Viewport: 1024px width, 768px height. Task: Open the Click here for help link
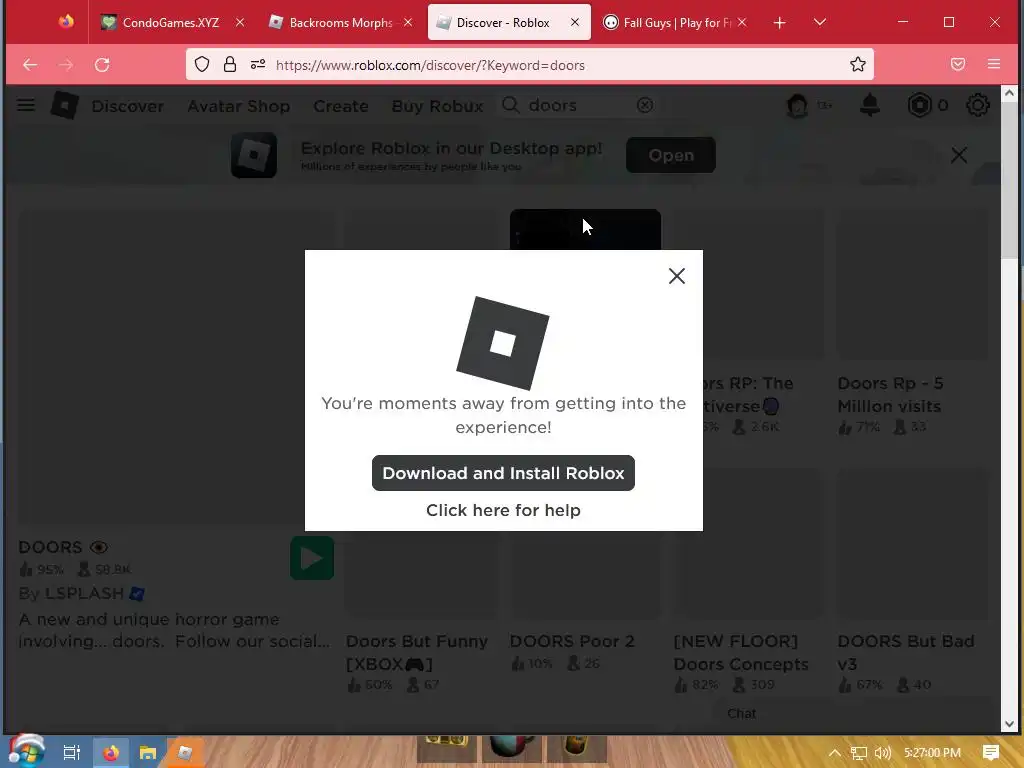pos(503,510)
